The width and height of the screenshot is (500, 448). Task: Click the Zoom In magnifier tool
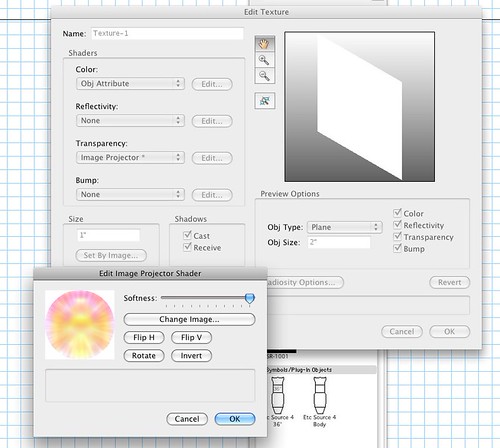pos(265,60)
